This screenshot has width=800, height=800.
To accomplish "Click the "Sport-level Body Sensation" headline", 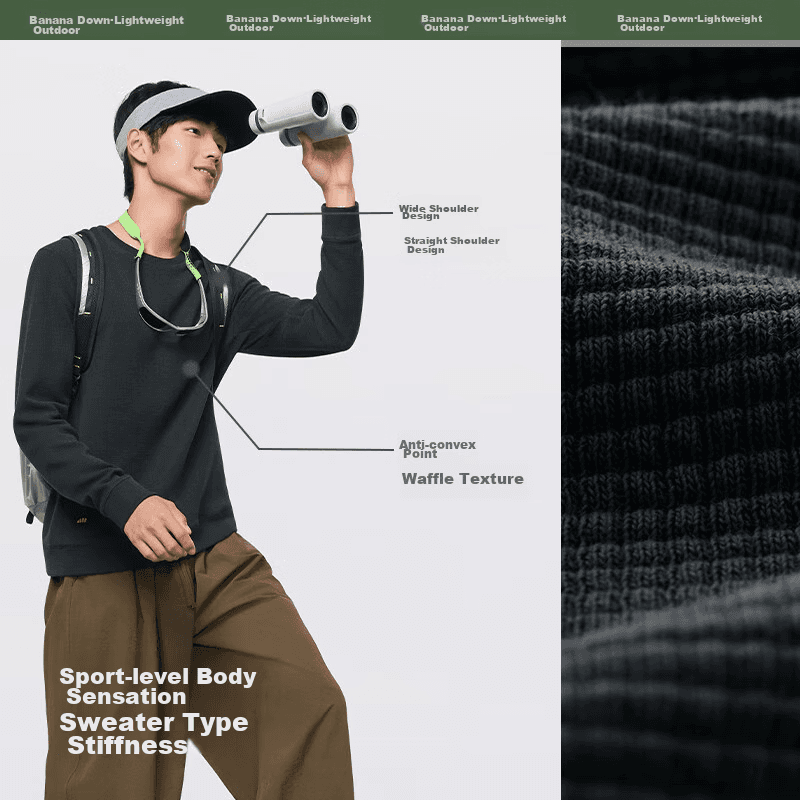I will click(158, 686).
